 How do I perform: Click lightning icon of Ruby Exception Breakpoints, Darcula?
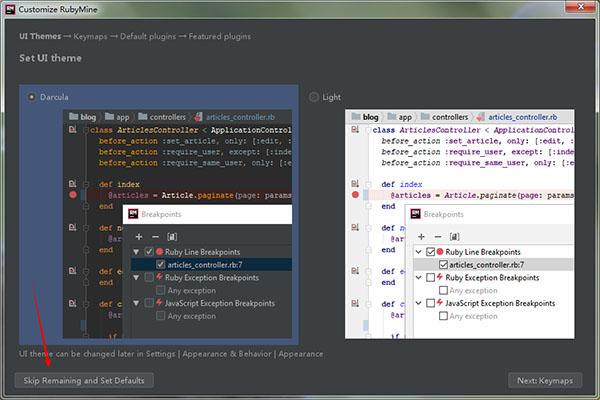(159, 277)
